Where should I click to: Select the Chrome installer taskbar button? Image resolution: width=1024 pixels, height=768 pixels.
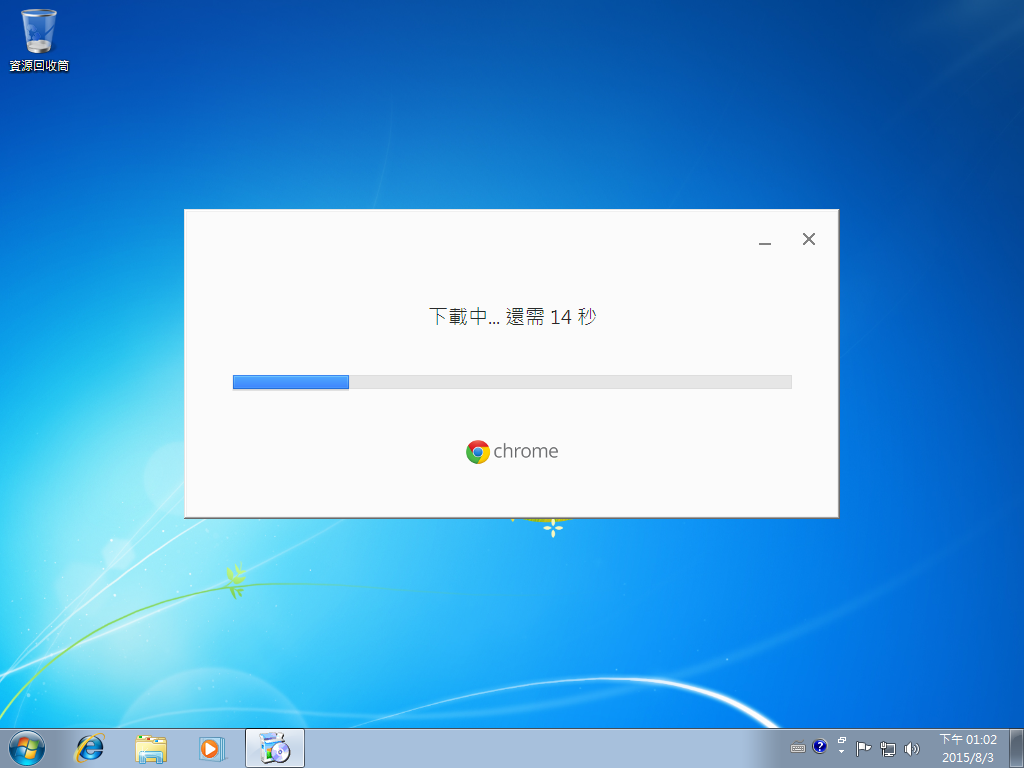275,748
